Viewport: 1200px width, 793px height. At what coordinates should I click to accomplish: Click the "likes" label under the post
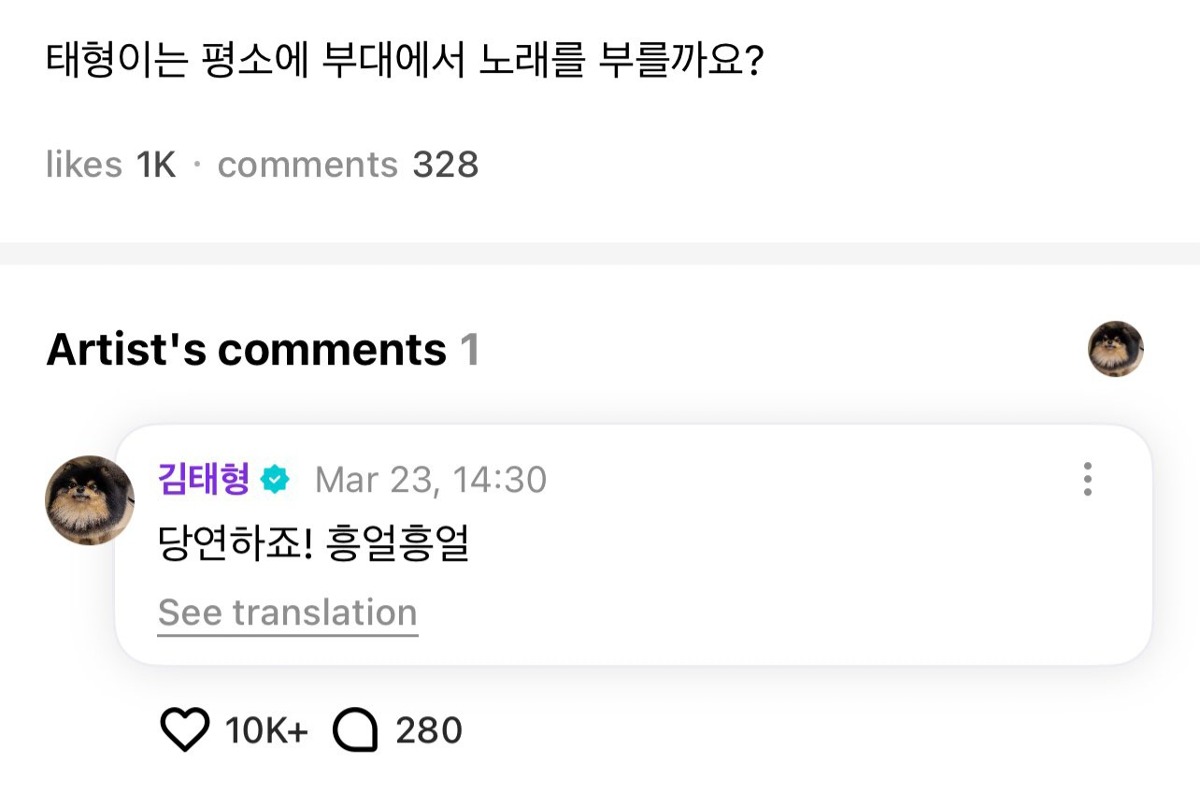pyautogui.click(x=84, y=165)
